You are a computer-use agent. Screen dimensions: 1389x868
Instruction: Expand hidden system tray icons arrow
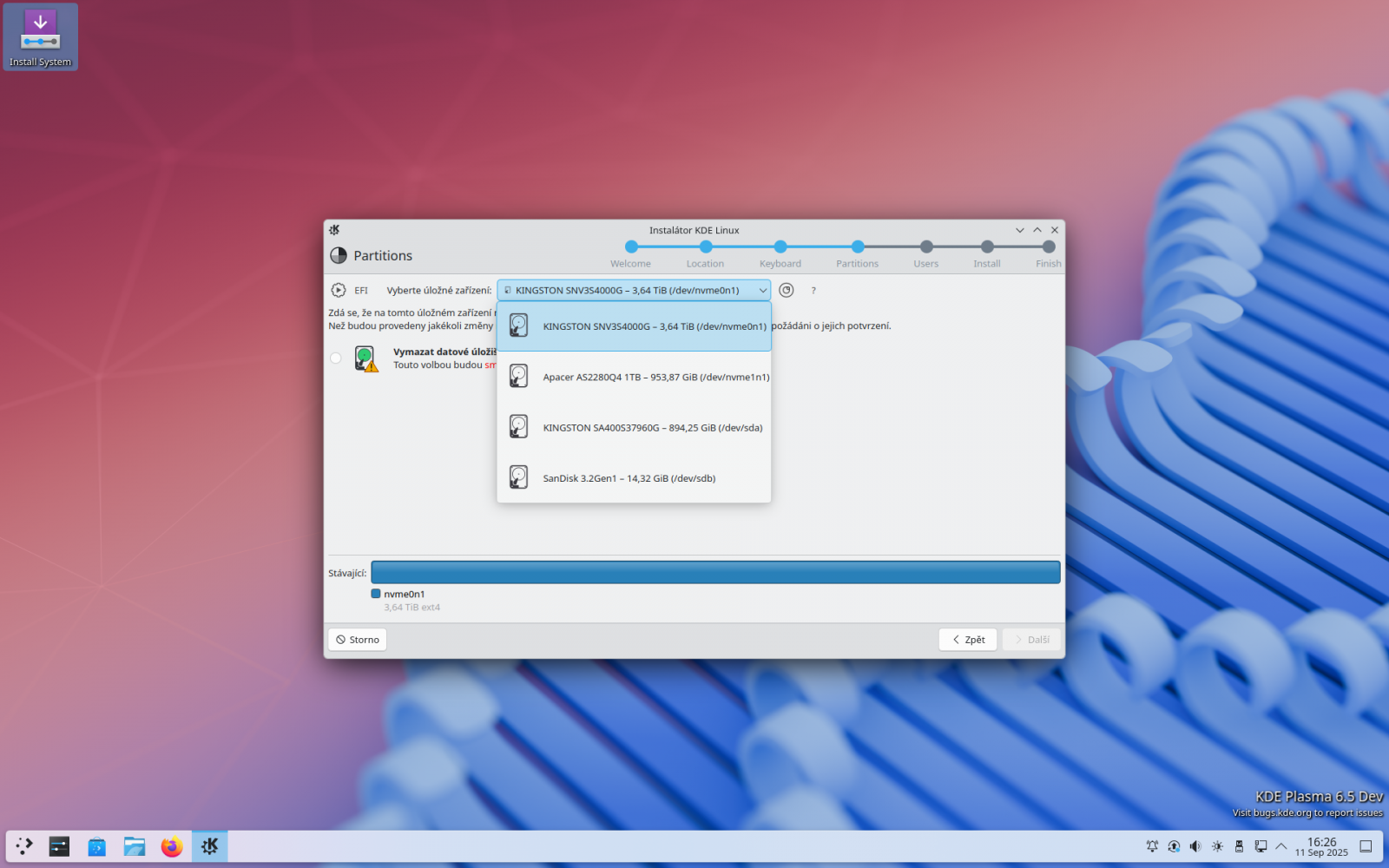click(1281, 846)
